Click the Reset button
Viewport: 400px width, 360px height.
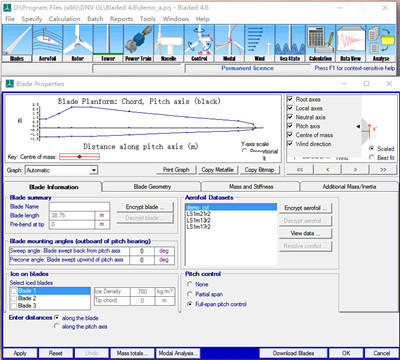coord(56,353)
